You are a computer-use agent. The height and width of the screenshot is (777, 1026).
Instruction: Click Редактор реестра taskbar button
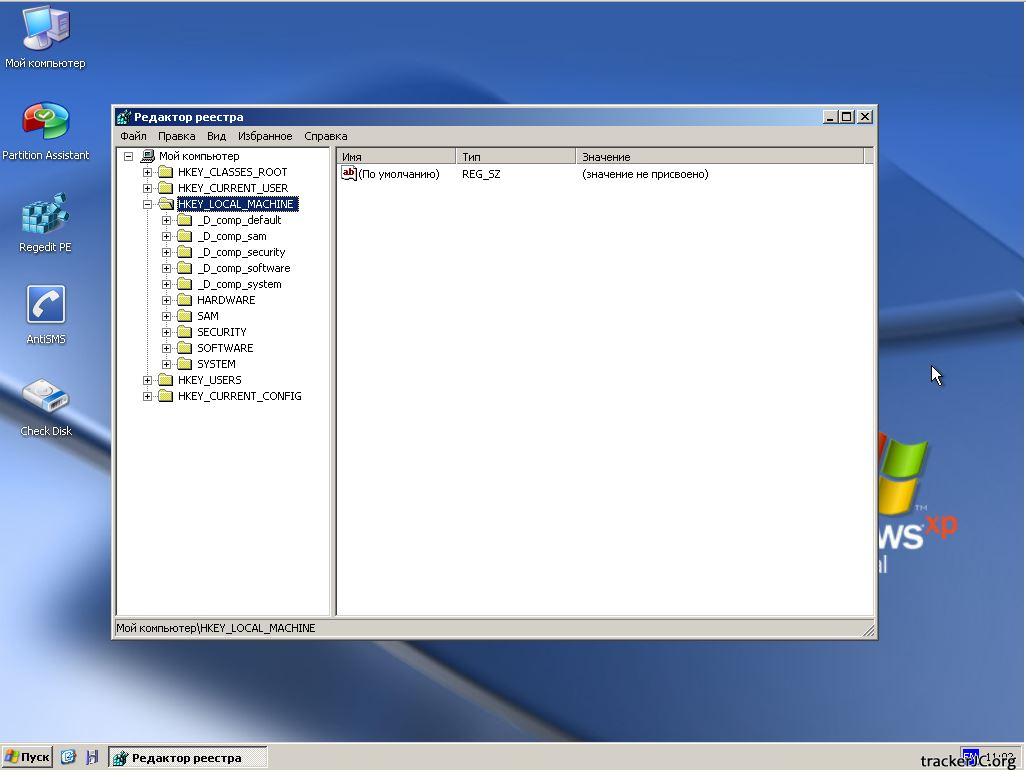coord(187,758)
